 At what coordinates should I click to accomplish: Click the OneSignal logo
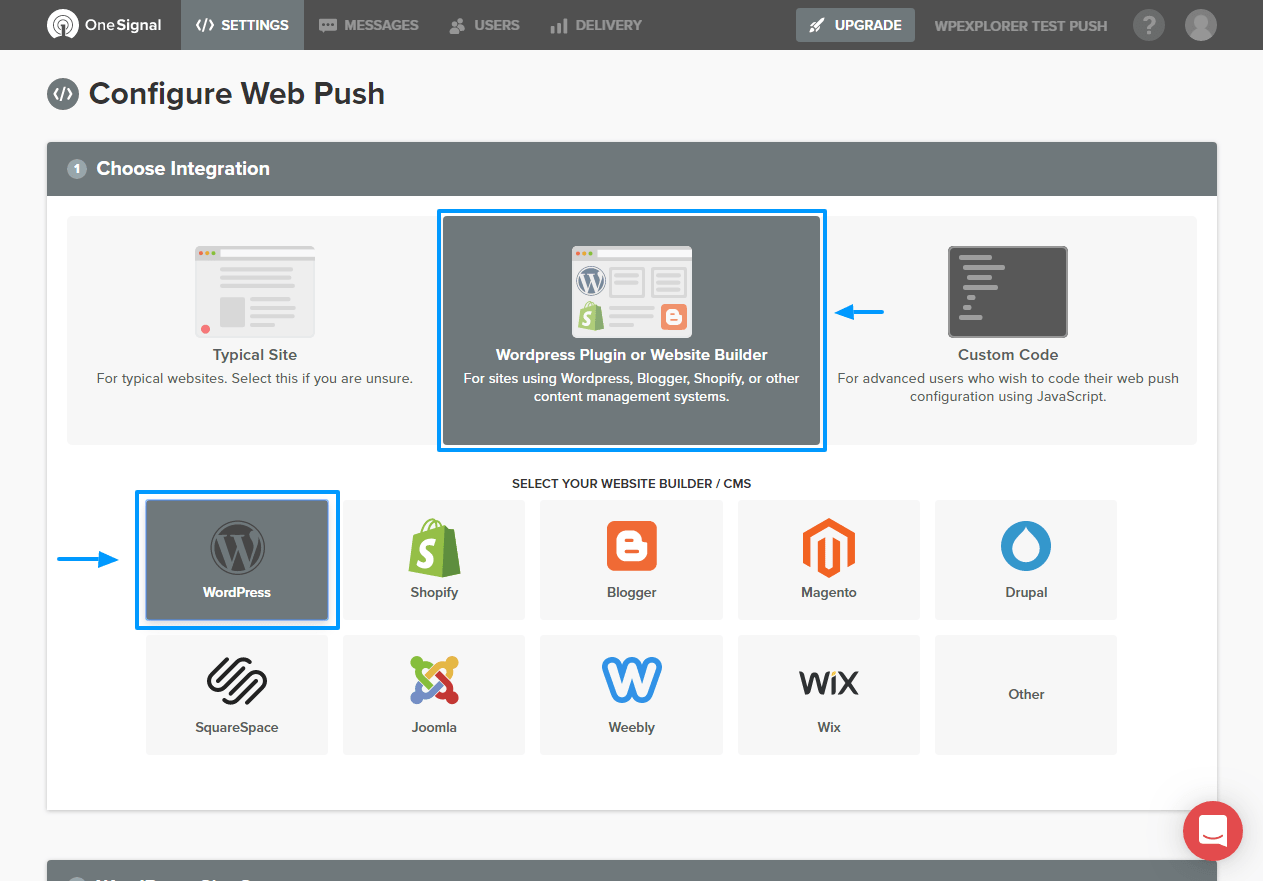tap(104, 25)
